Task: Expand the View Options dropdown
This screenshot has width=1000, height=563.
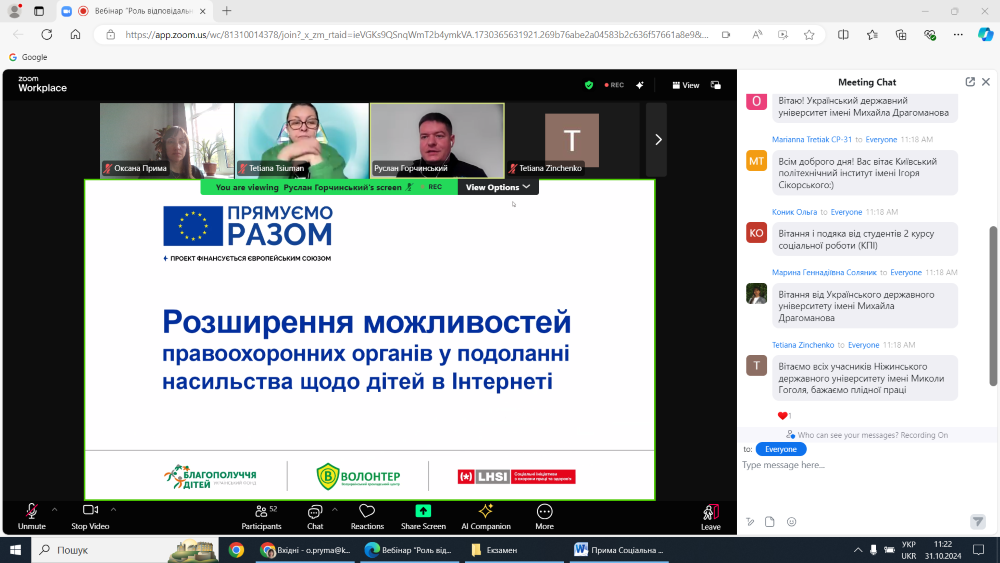Action: coord(499,187)
